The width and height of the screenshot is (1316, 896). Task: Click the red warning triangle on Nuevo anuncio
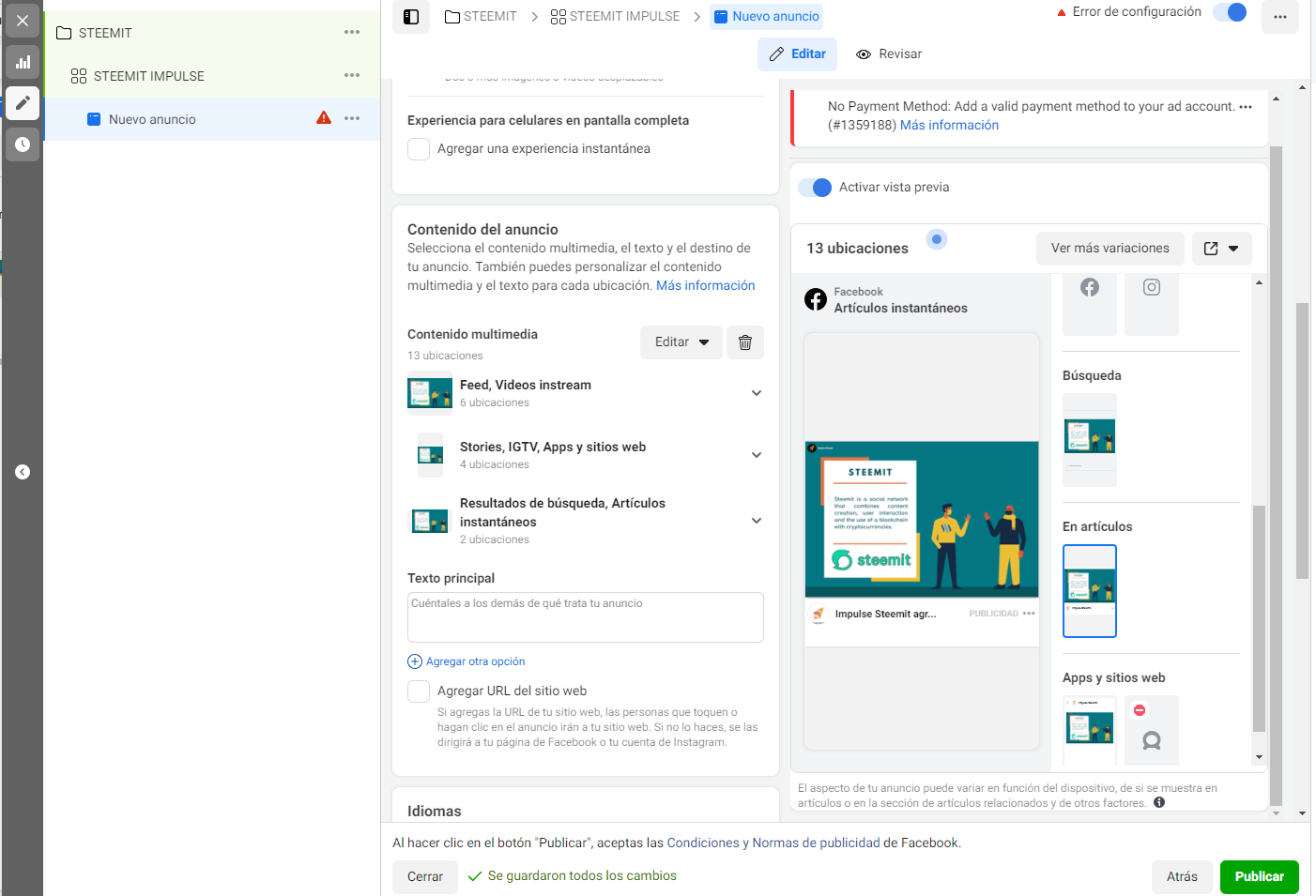click(x=324, y=118)
